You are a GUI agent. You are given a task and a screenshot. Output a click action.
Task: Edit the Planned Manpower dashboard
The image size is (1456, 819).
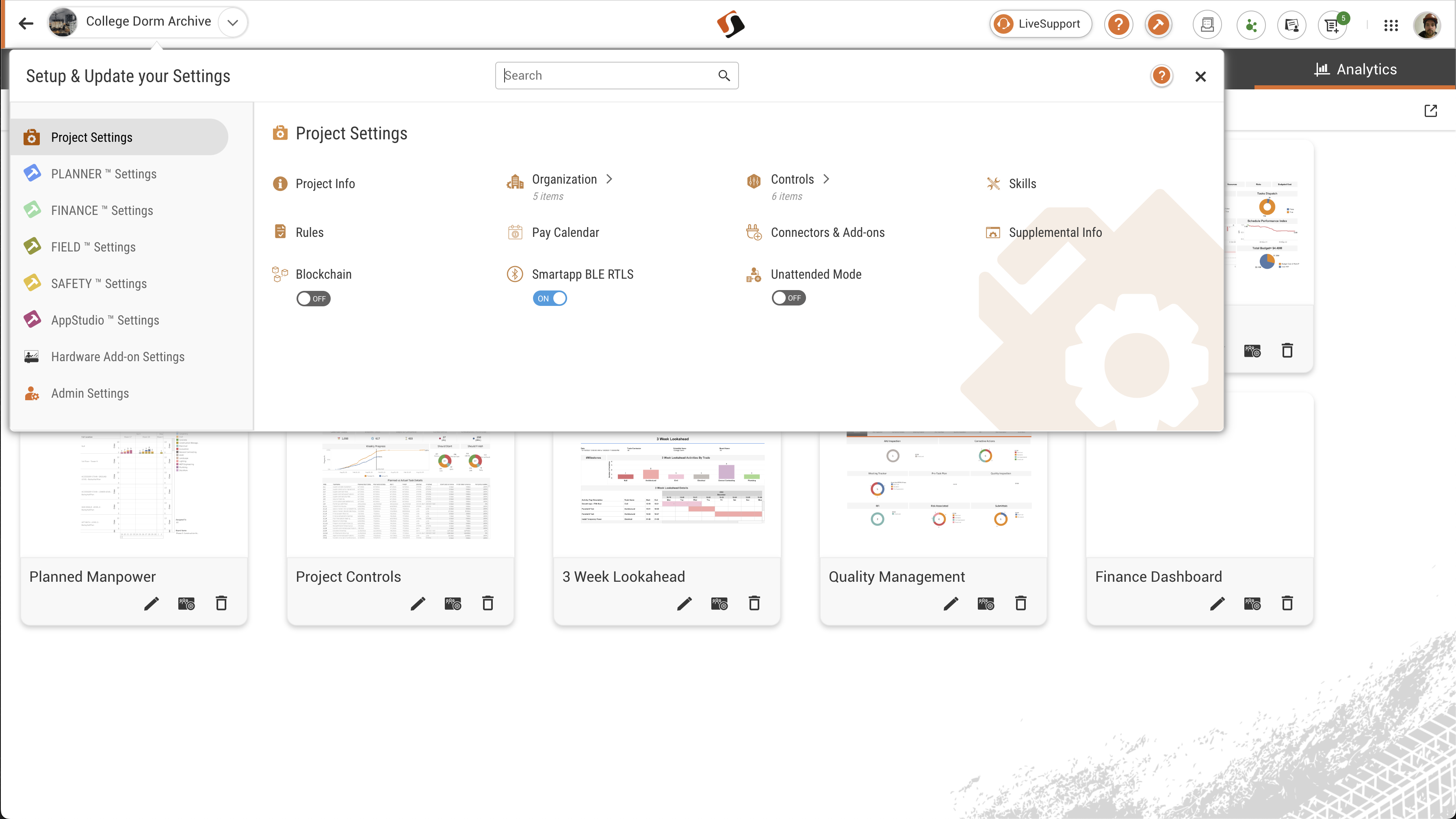[151, 604]
